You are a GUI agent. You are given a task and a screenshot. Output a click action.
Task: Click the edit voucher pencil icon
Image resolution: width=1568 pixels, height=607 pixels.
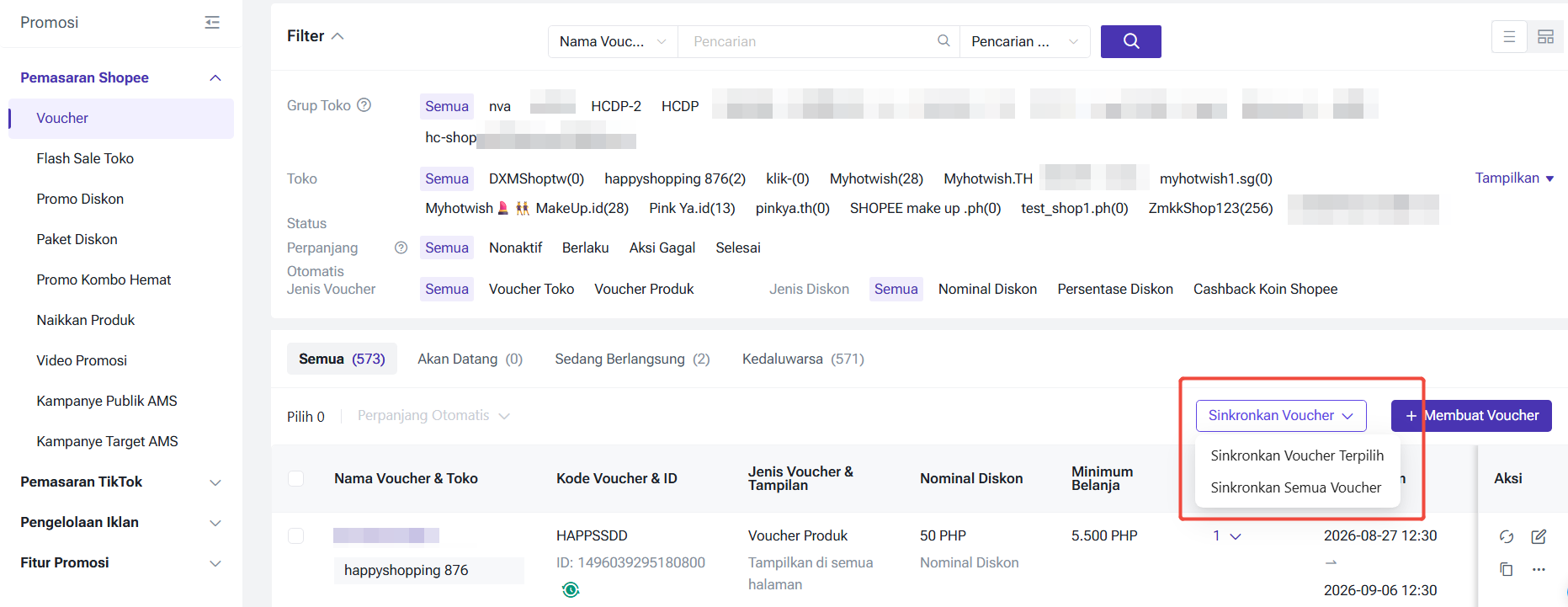pyautogui.click(x=1539, y=536)
